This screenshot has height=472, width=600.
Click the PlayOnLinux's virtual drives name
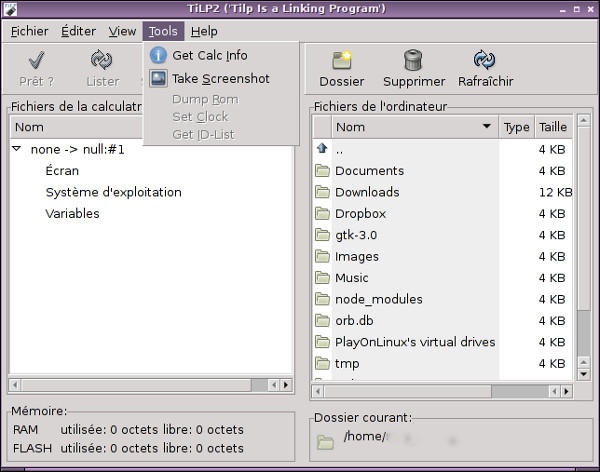(415, 342)
